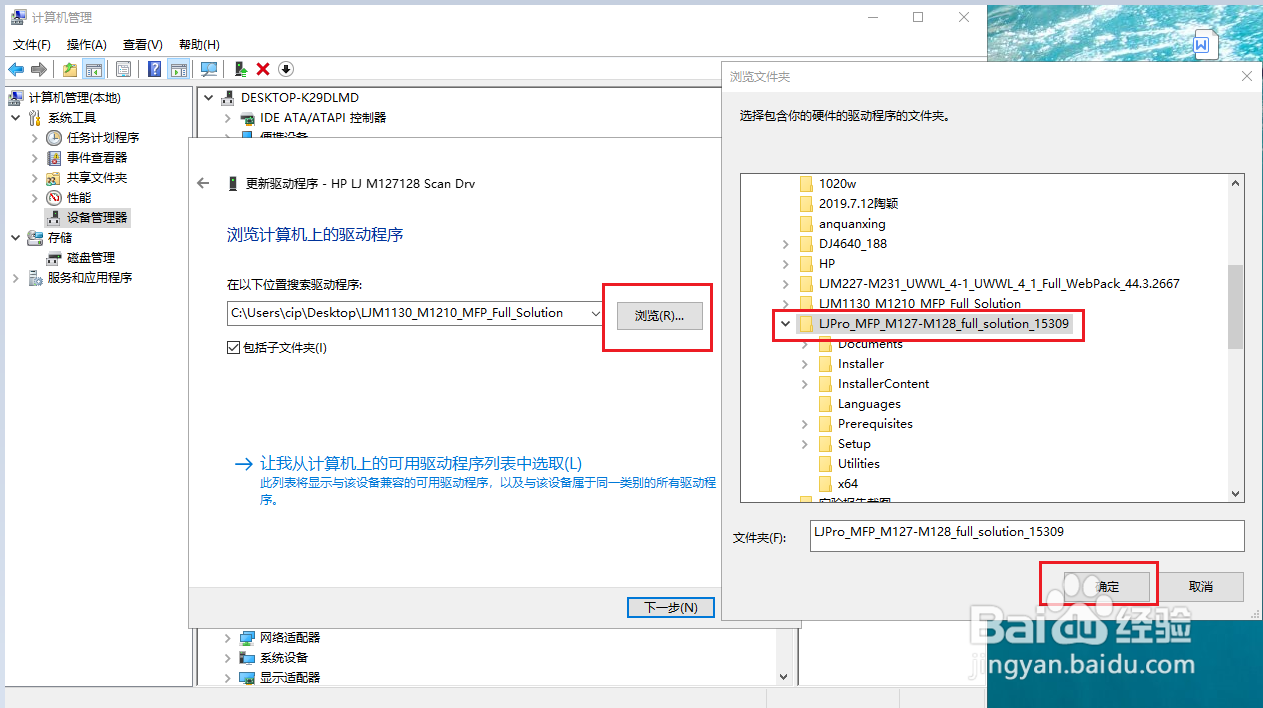Click the Update device driver toolbar icon
Viewport: 1263px width, 708px height.
[241, 69]
